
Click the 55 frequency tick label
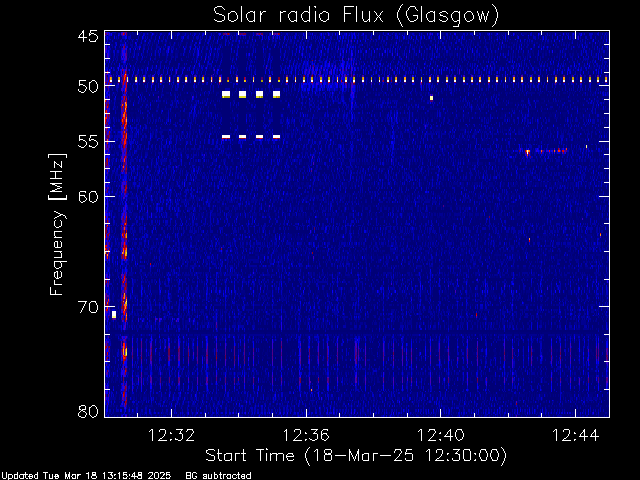(88, 142)
